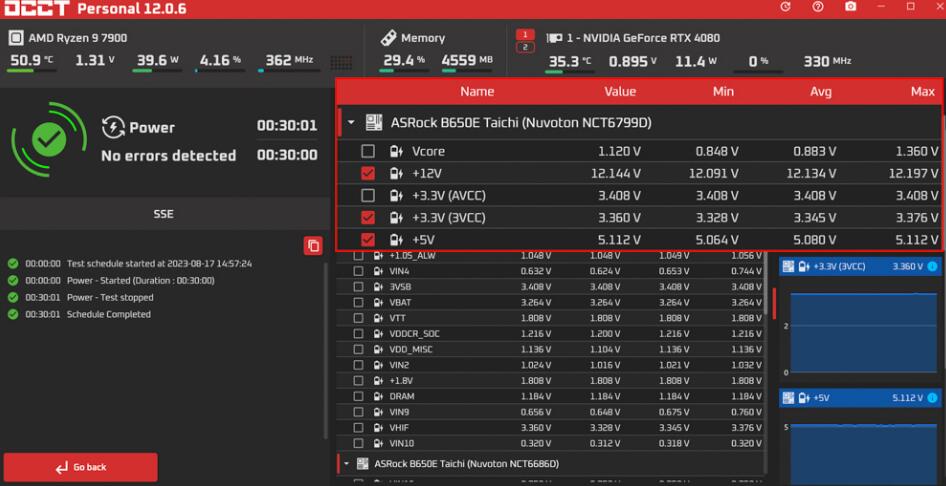Click the voltage icon beside Vcore

pos(396,151)
